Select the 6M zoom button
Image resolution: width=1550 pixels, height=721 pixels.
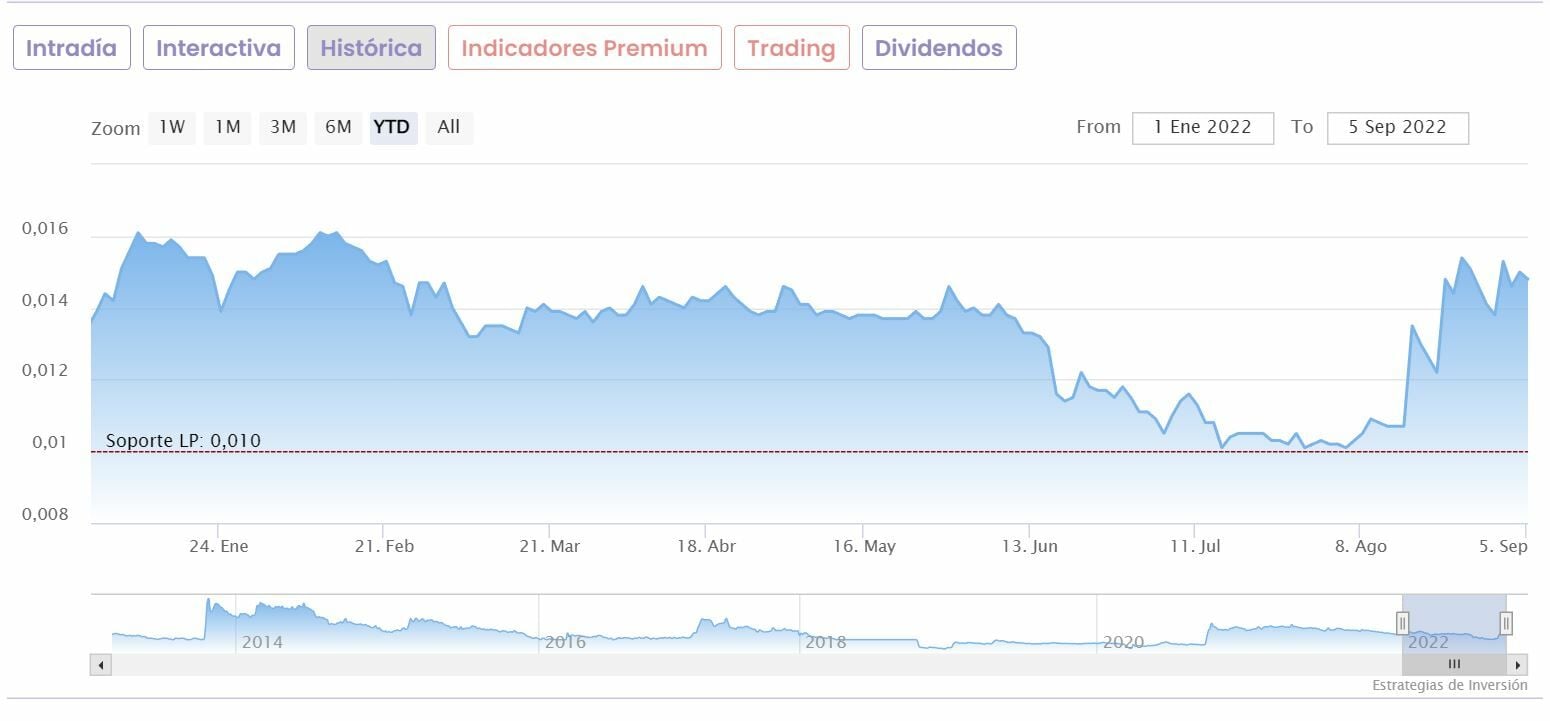pos(338,127)
